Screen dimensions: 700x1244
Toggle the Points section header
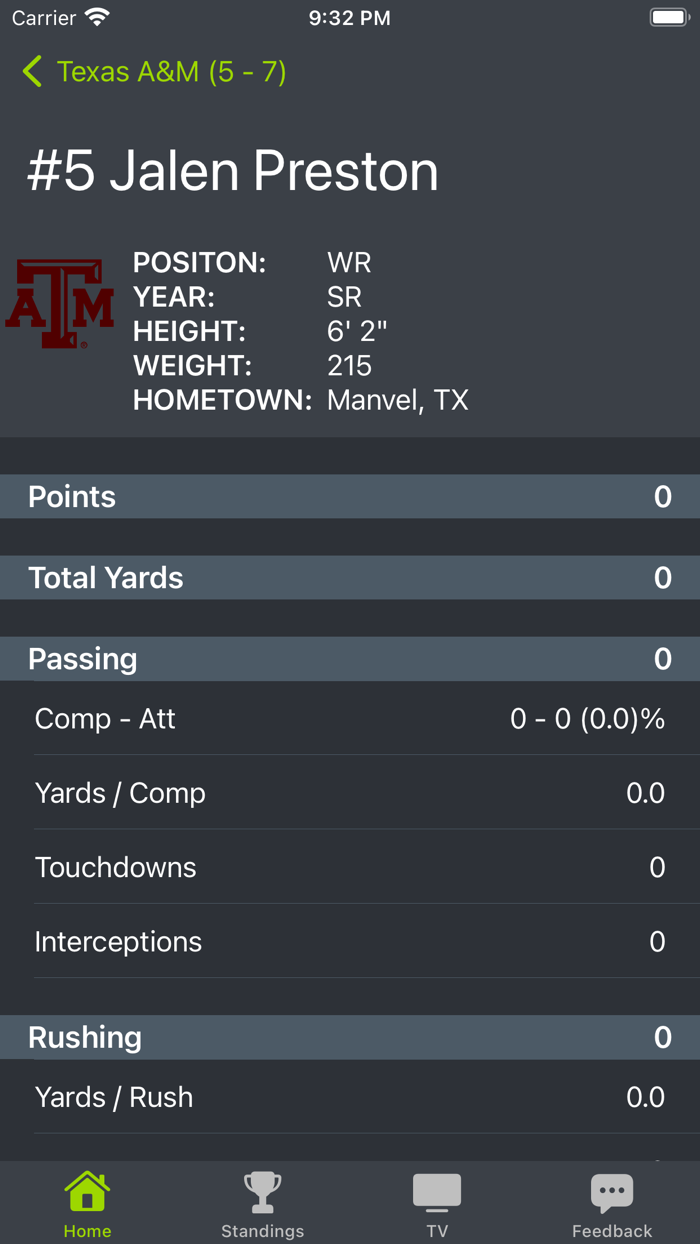pos(350,496)
